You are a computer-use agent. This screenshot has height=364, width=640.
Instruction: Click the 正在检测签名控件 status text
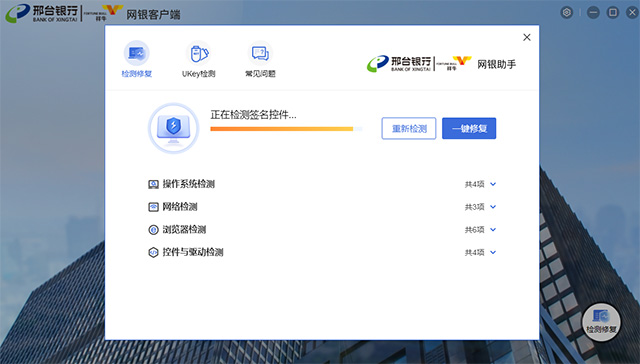pos(253,115)
